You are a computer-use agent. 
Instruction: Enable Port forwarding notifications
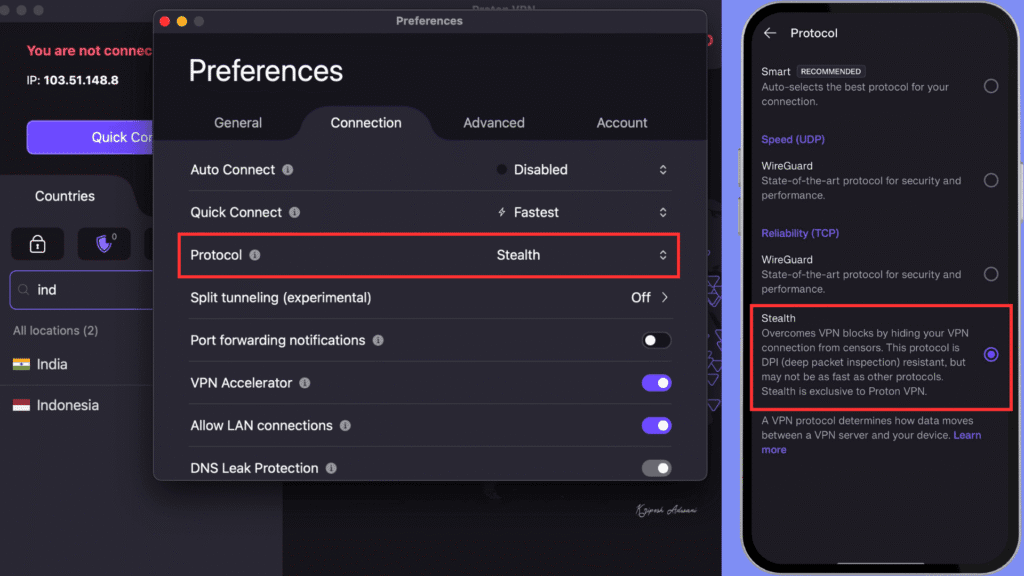point(656,340)
